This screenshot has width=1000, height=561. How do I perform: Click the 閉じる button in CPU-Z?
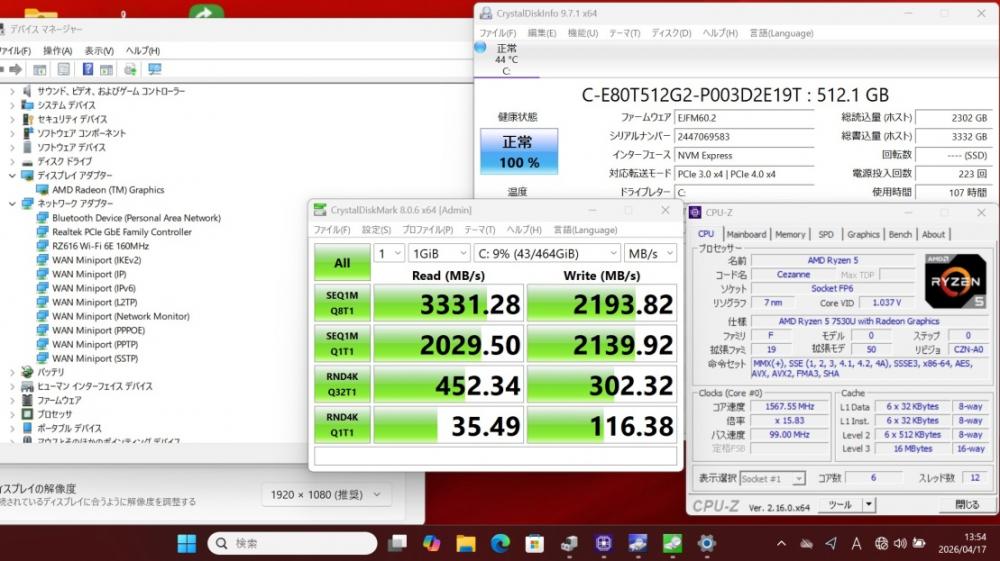[x=966, y=505]
